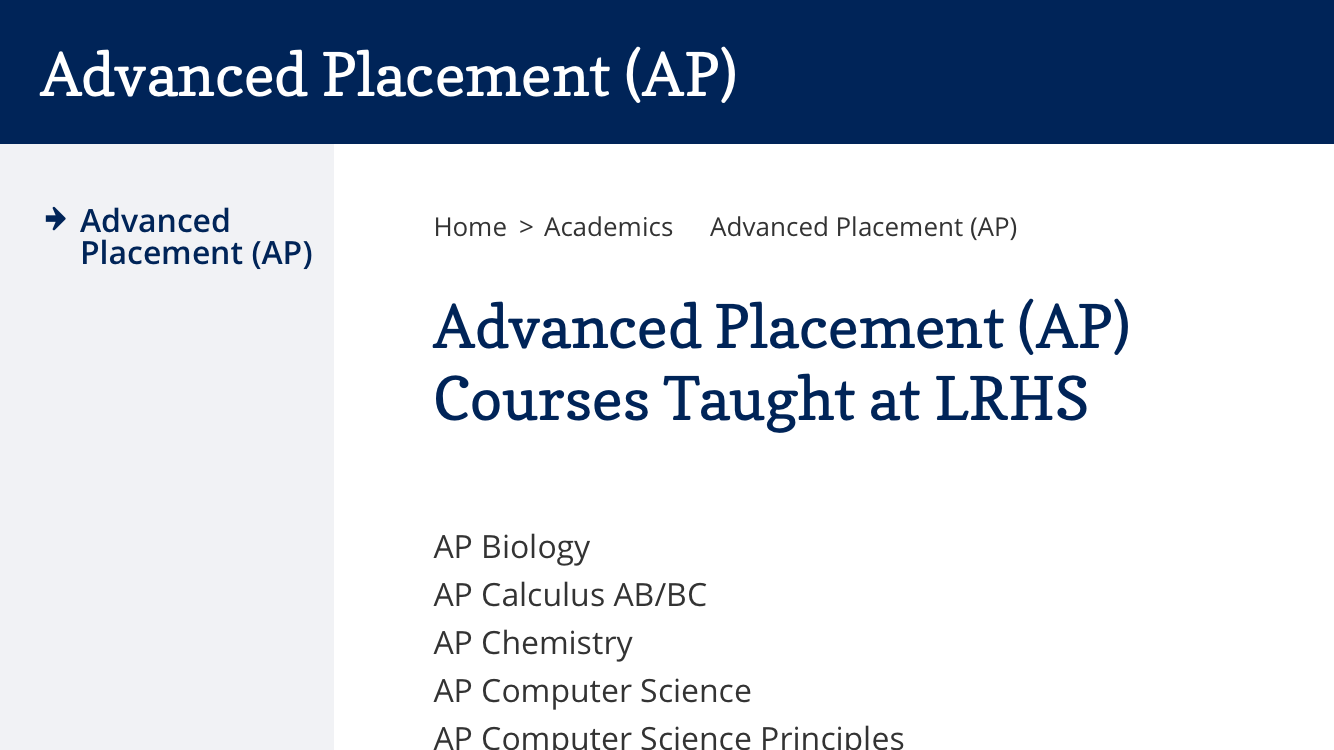
Task: Click the gap between Academics and Advanced Placement breadcrumbs
Action: [691, 228]
